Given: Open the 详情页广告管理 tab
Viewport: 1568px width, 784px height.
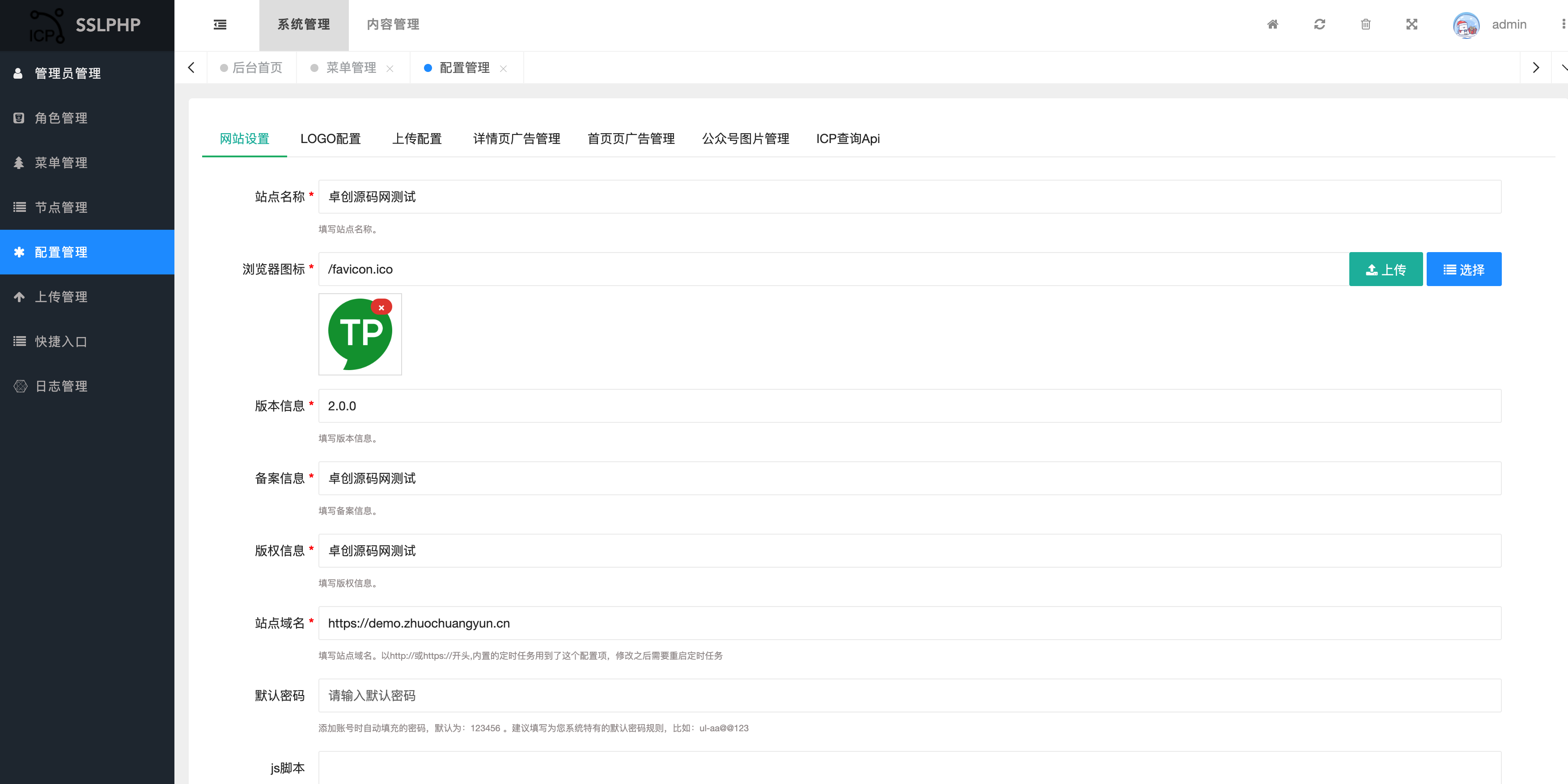Looking at the screenshot, I should click(516, 139).
